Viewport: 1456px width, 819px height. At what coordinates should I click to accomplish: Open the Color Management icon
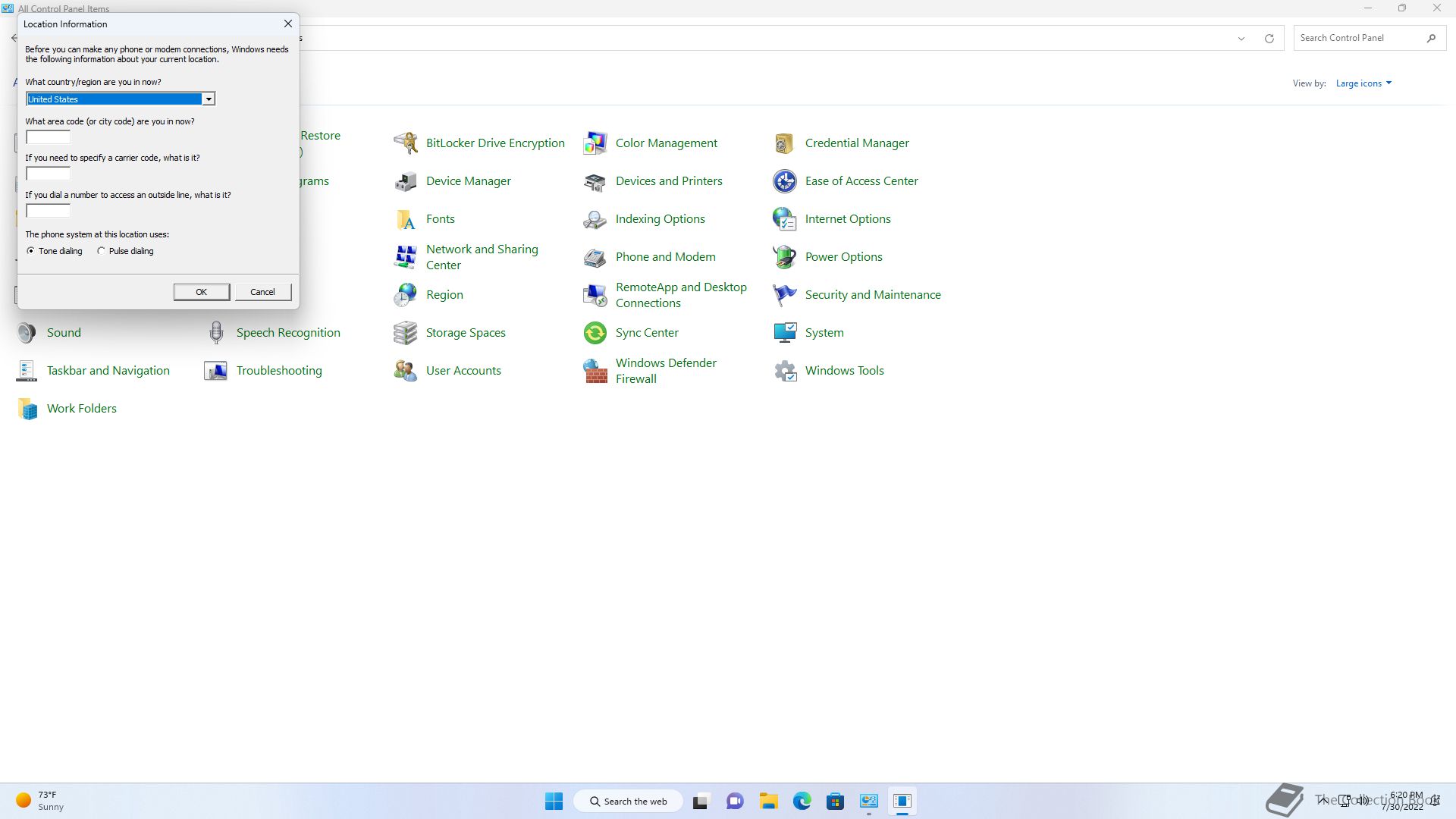point(595,143)
